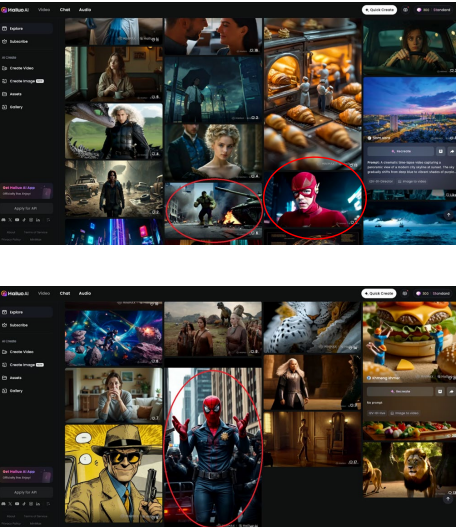Switch to the Audio tab in the upper screenshot

point(85,10)
